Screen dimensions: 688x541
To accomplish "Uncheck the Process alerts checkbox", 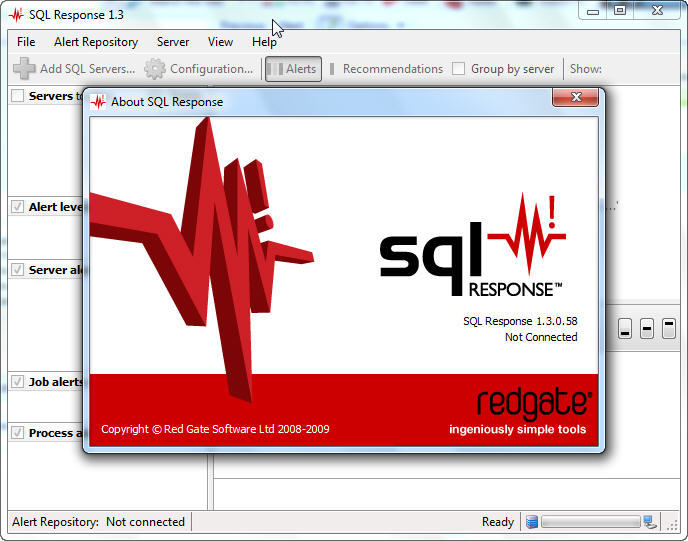I will point(18,433).
